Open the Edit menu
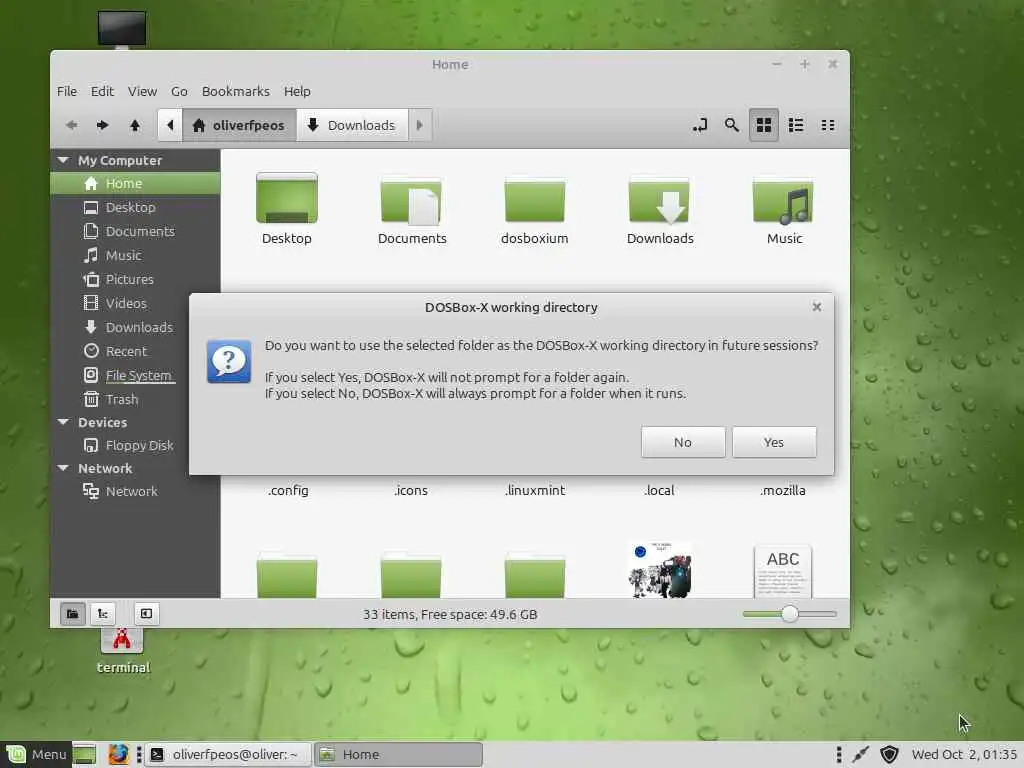The height and width of the screenshot is (768, 1024). click(102, 91)
